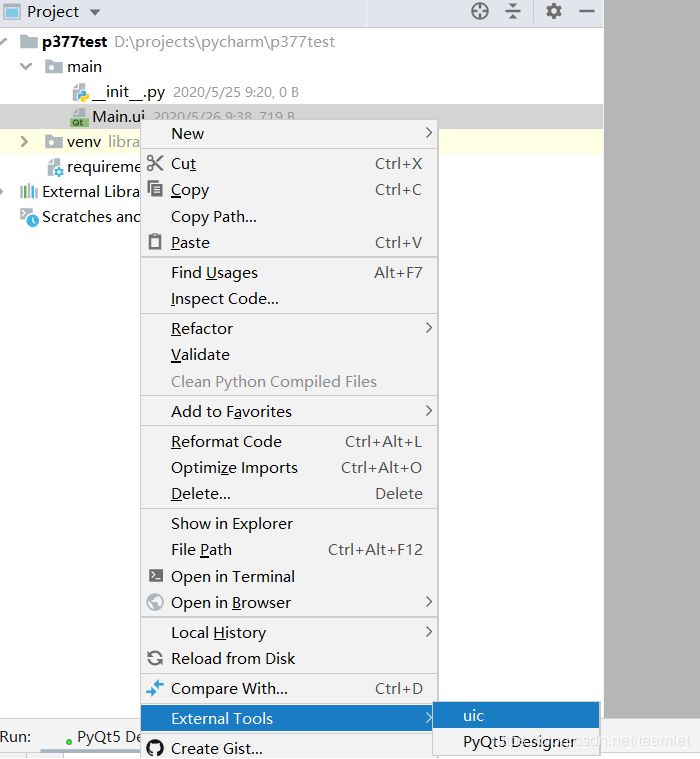Screen dimensions: 700x759
Task: Select Show in Explorer
Action: (289, 524)
